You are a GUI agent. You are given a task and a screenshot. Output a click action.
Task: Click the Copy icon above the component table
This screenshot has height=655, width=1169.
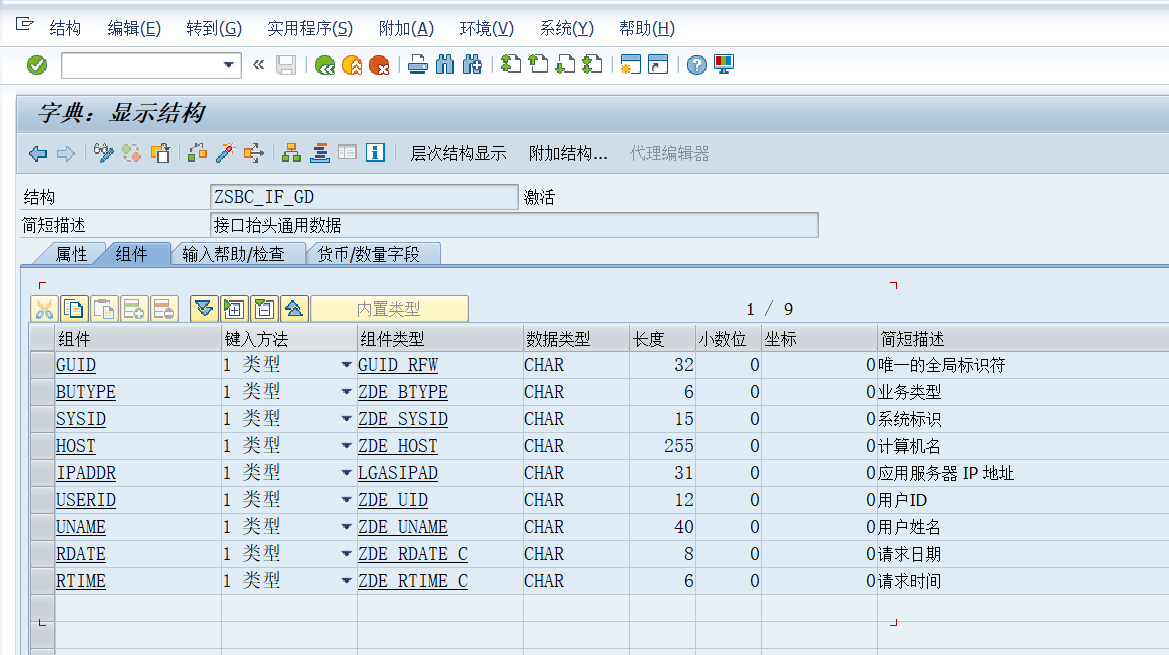click(74, 308)
